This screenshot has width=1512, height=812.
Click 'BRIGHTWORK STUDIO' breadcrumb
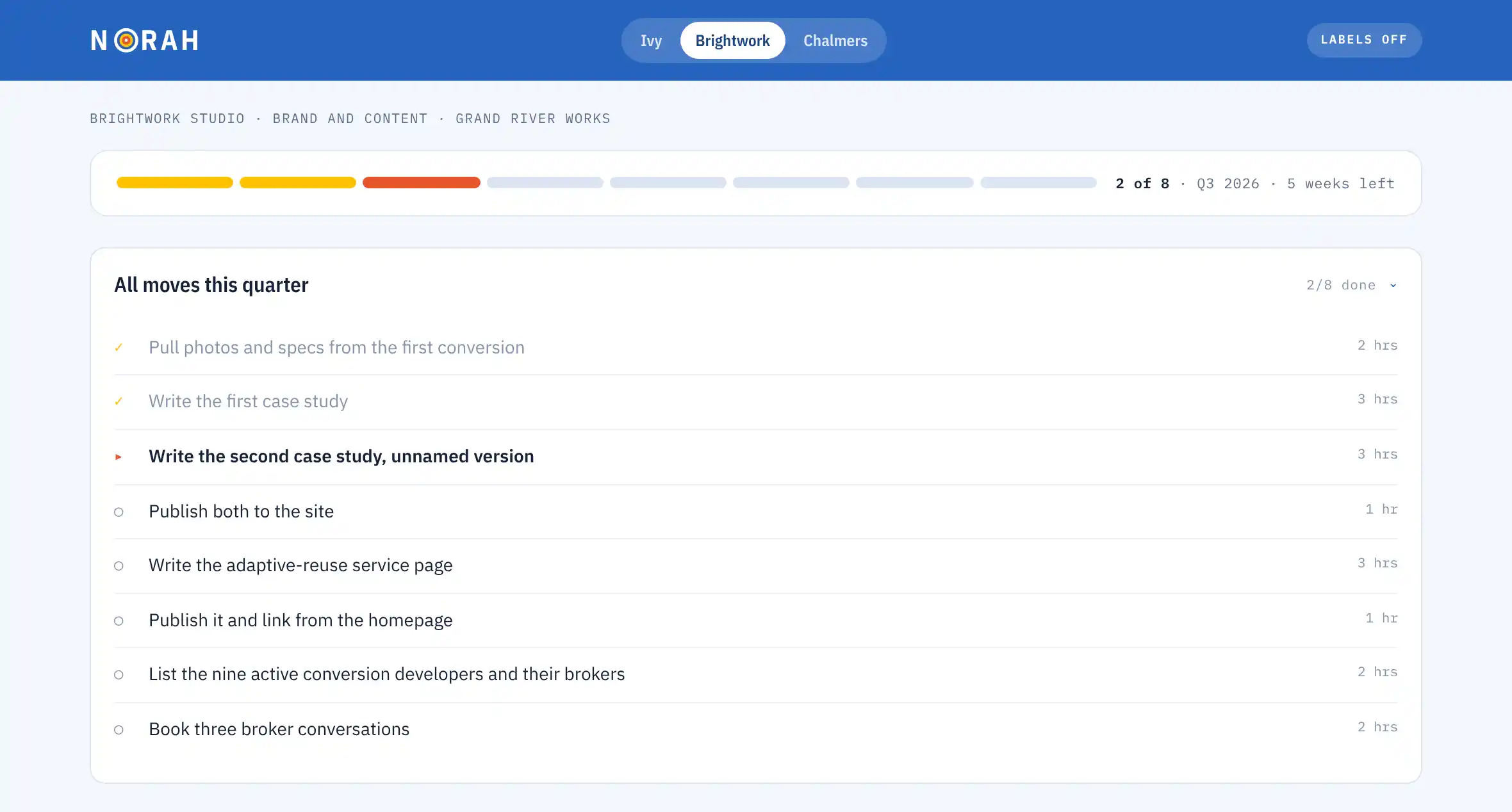pyautogui.click(x=167, y=118)
